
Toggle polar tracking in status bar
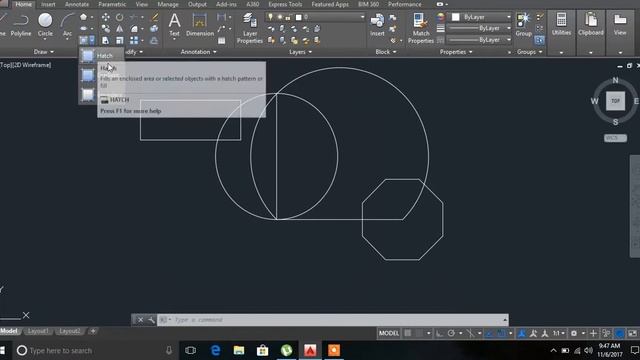pyautogui.click(x=451, y=333)
